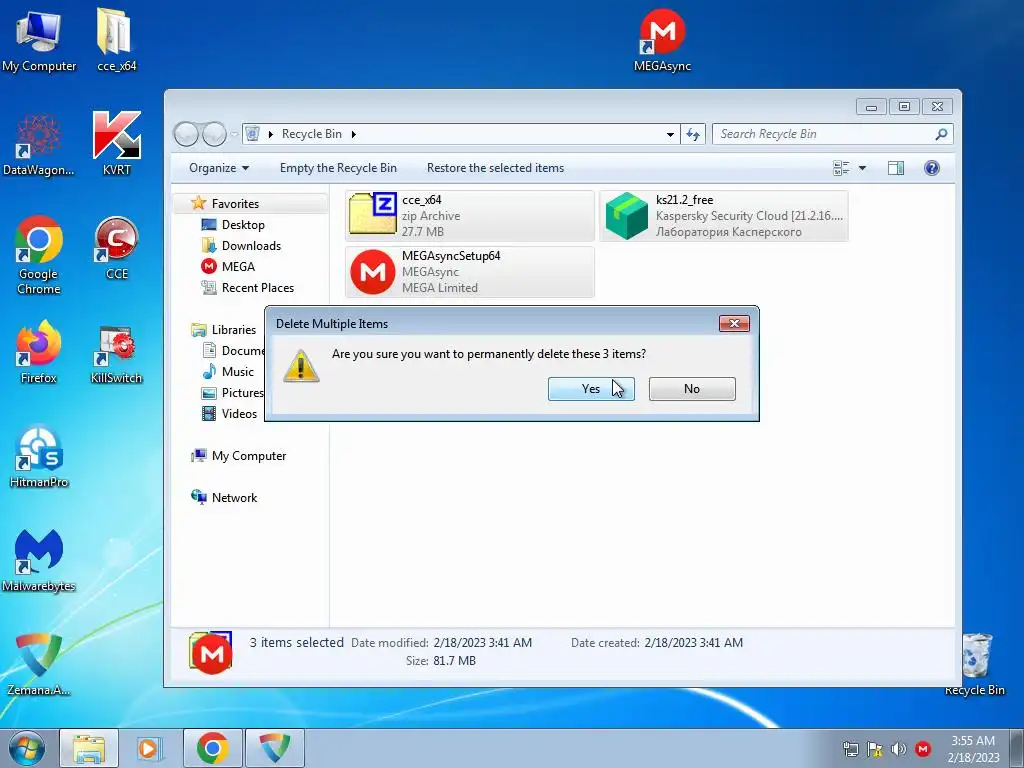The height and width of the screenshot is (768, 1024).
Task: Select MEGAsyncSetup64 item in Recycle Bin
Action: tap(470, 272)
